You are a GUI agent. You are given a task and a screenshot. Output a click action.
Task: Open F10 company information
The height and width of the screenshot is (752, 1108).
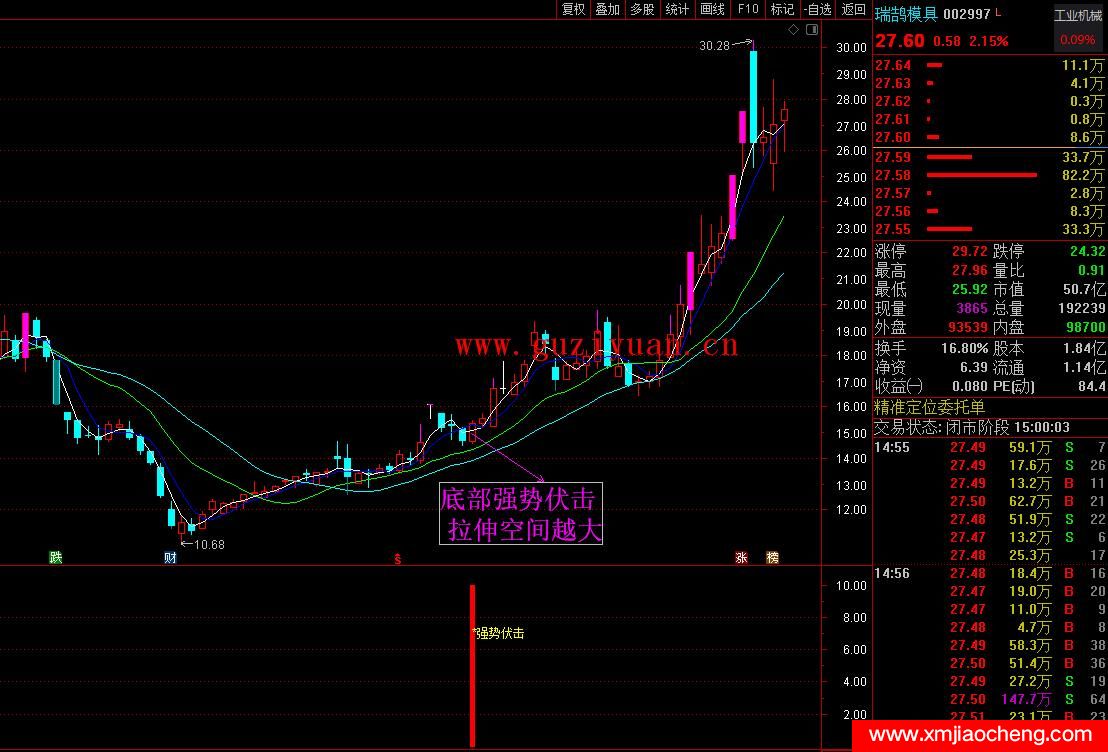click(748, 9)
